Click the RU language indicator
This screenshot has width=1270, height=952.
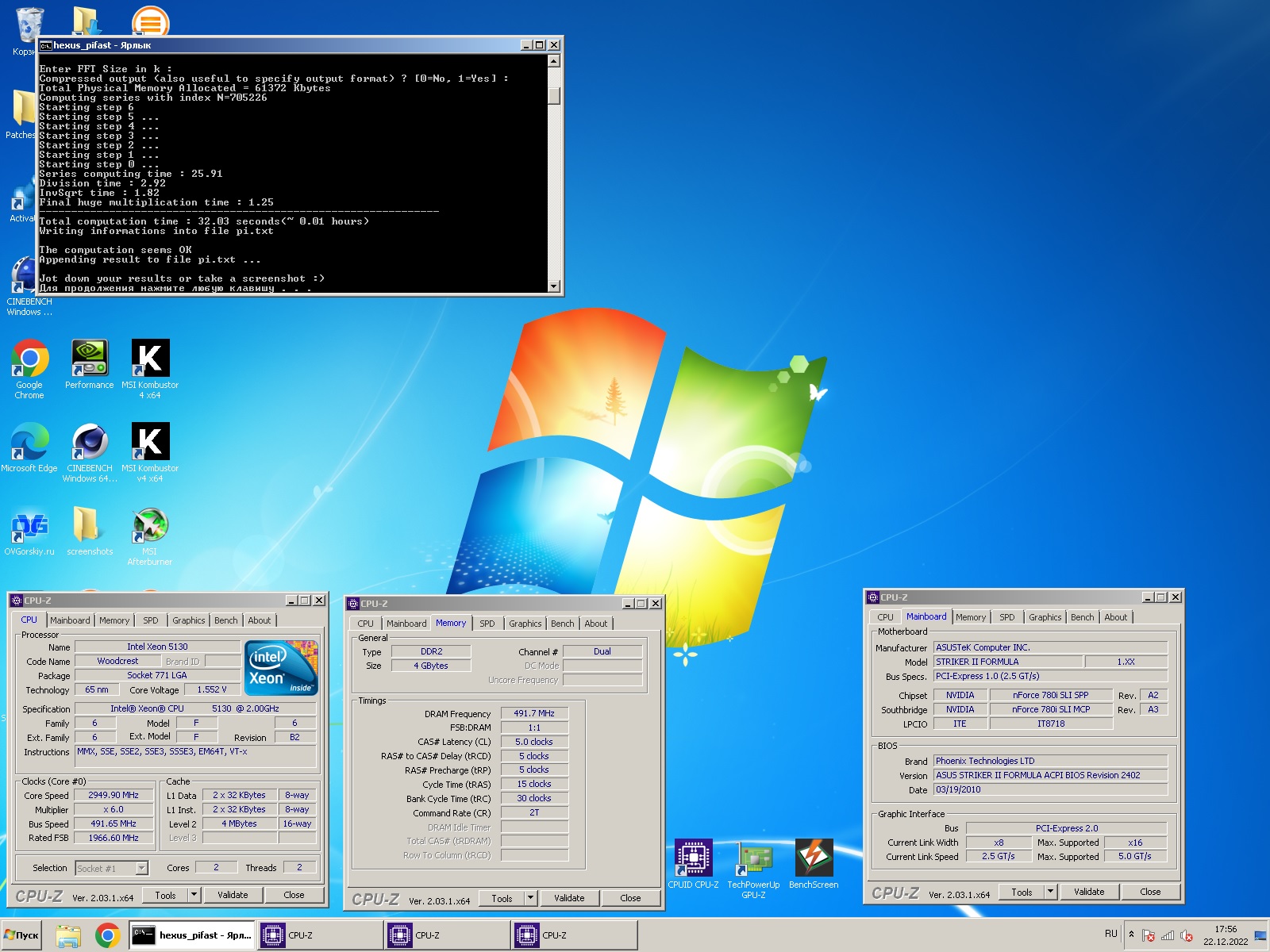coord(1110,934)
